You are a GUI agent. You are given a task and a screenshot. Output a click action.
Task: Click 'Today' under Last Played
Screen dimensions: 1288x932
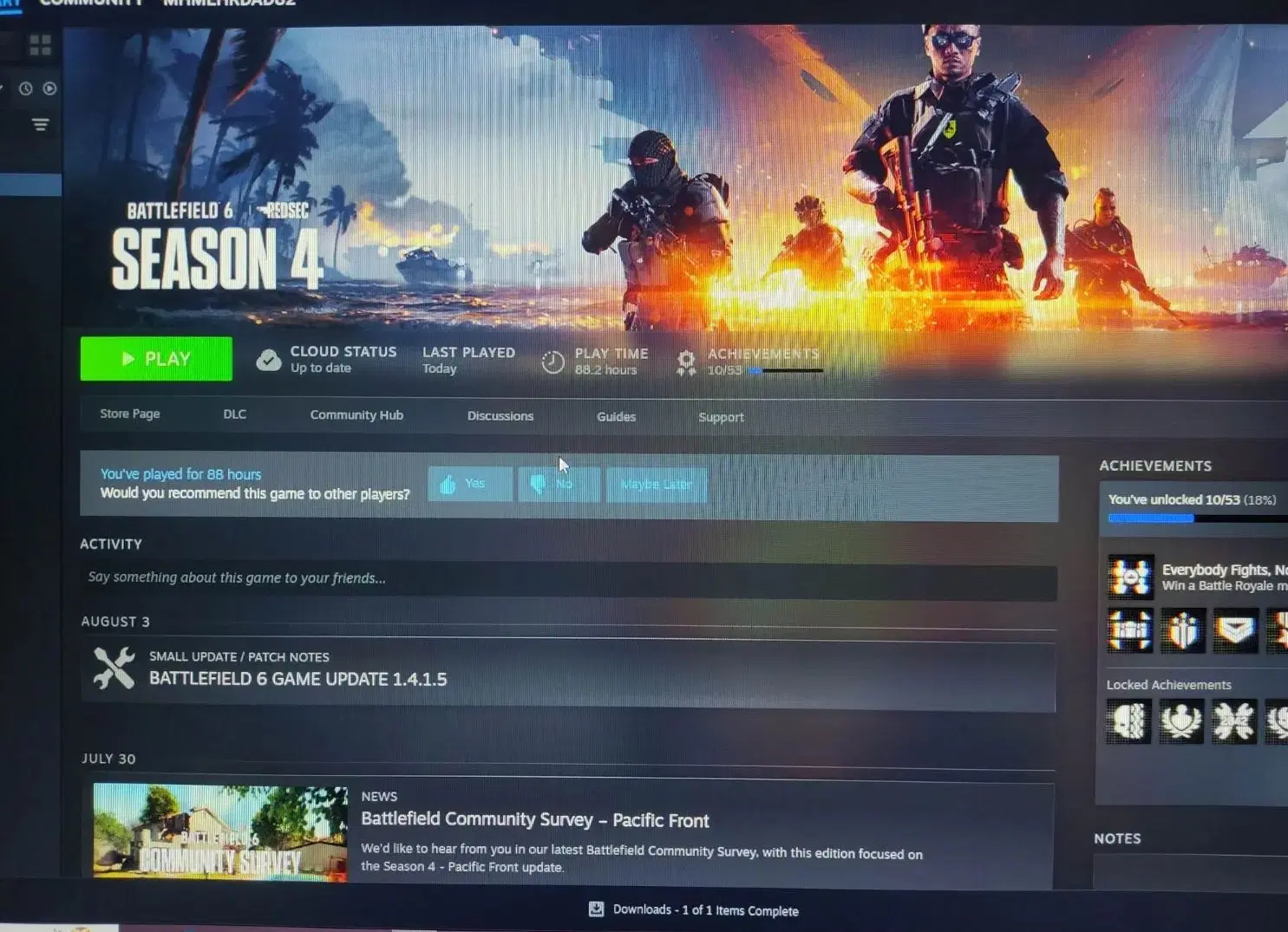click(440, 368)
